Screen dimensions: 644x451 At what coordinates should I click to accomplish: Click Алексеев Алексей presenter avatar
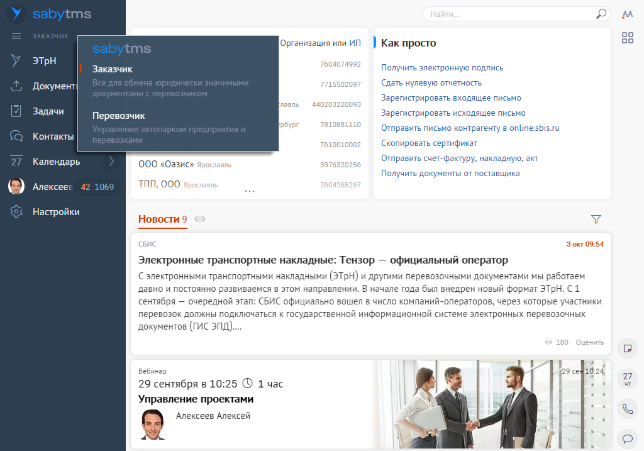[x=153, y=425]
